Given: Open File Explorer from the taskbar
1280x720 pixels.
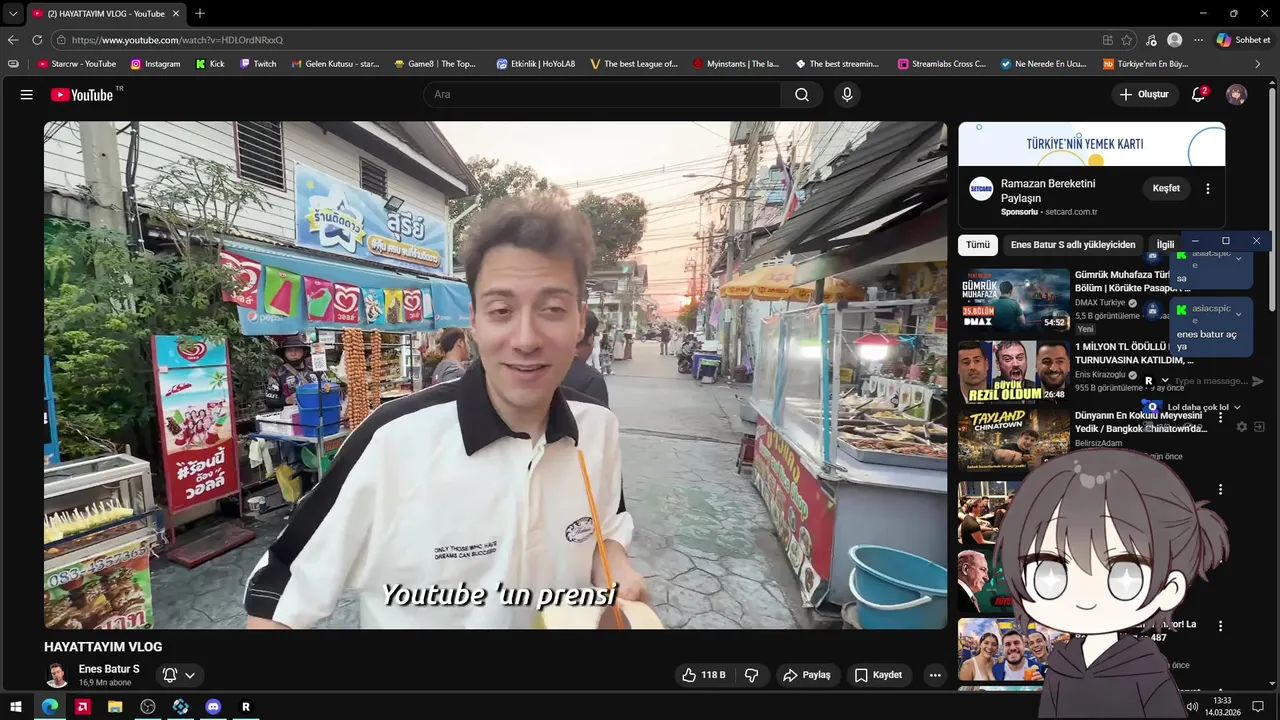Looking at the screenshot, I should click(115, 707).
